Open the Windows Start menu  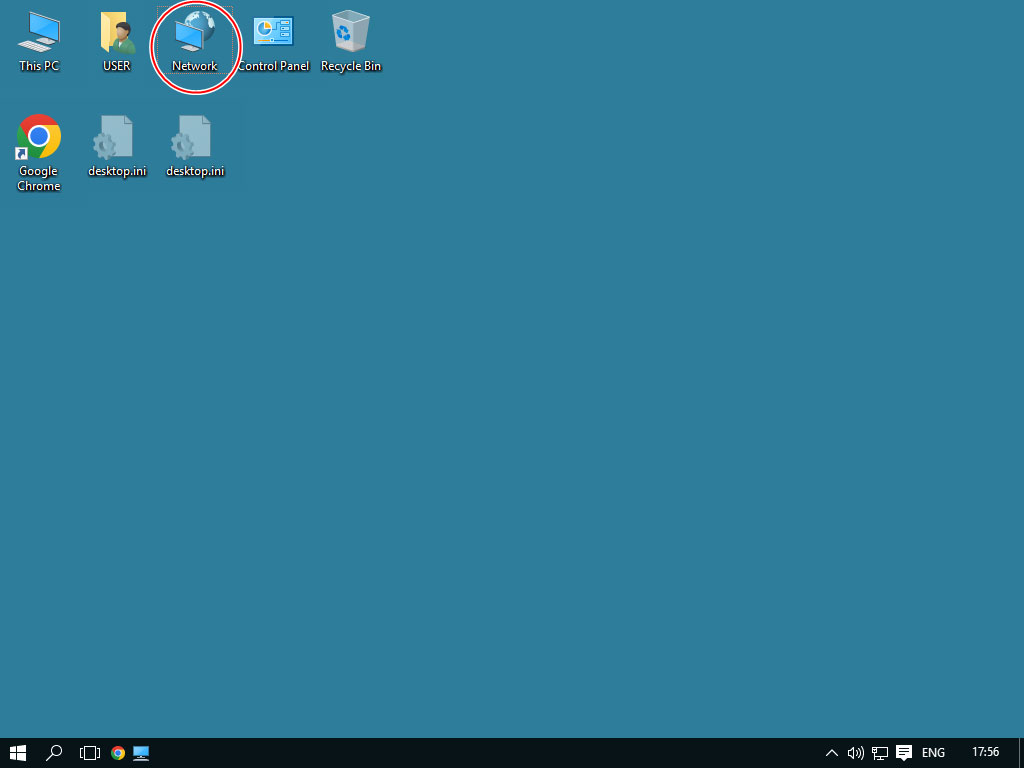tap(17, 753)
